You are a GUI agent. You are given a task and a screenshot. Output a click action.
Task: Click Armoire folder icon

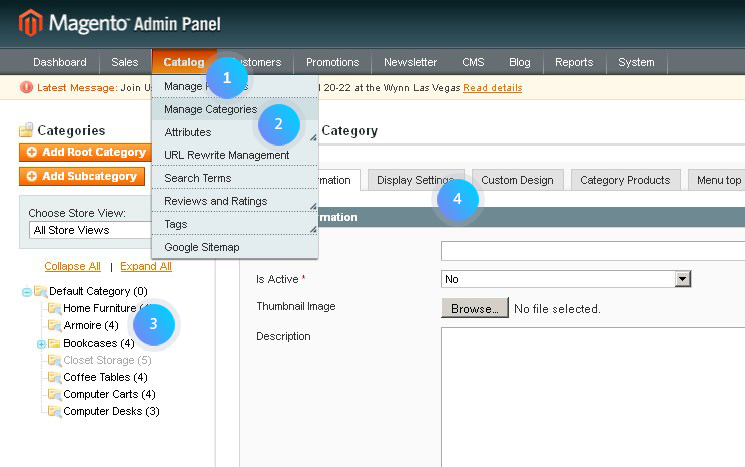[x=55, y=325]
